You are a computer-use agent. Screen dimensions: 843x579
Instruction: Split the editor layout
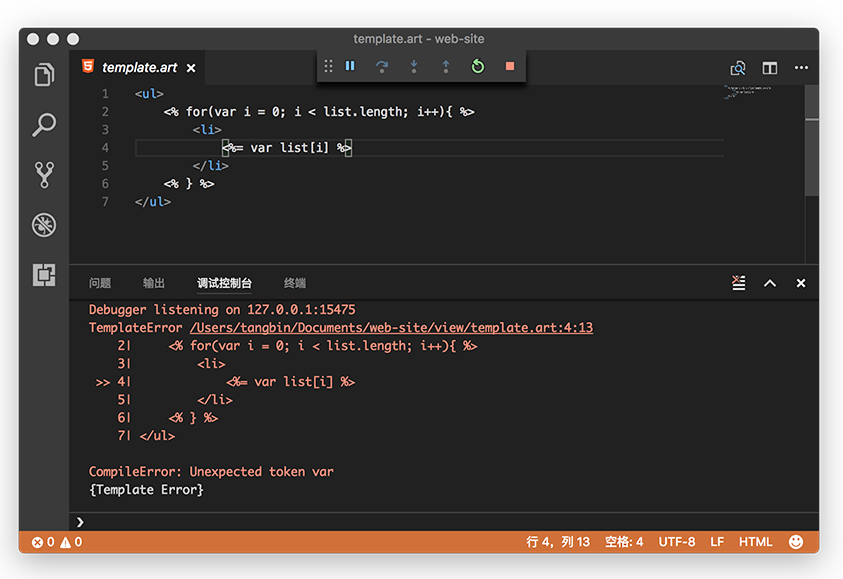tap(770, 68)
